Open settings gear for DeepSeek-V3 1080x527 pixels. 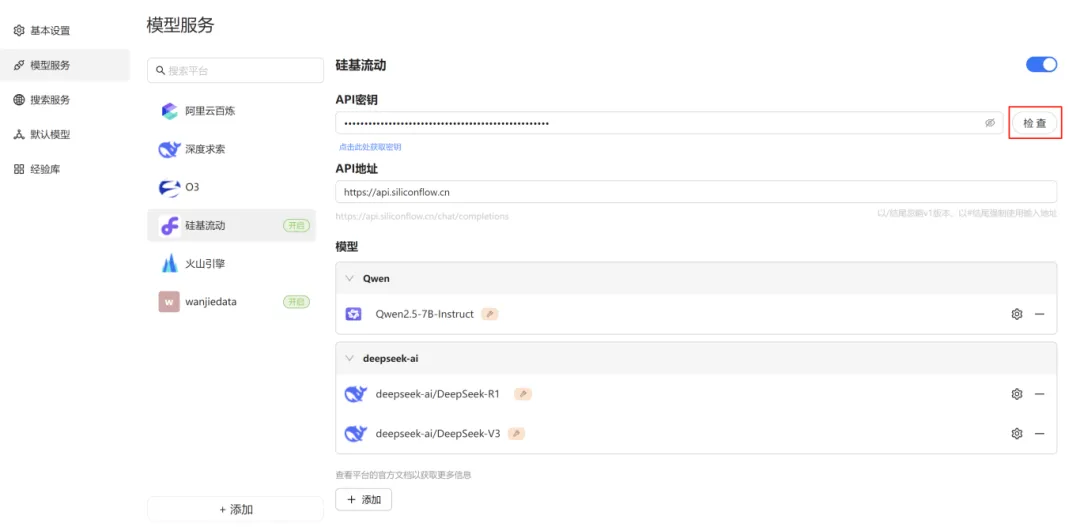(1016, 433)
